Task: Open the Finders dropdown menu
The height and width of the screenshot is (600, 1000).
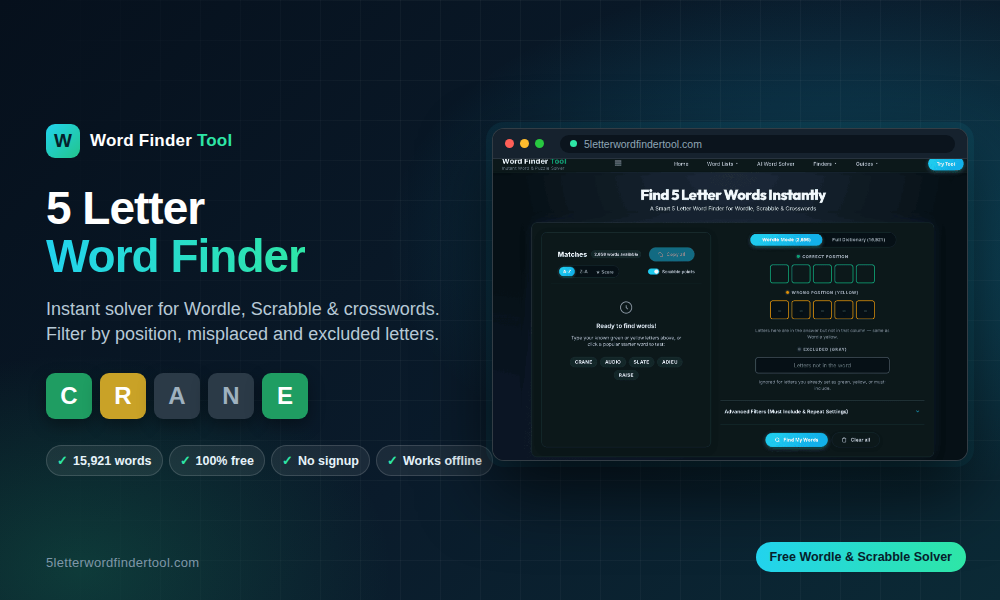Action: click(x=825, y=164)
